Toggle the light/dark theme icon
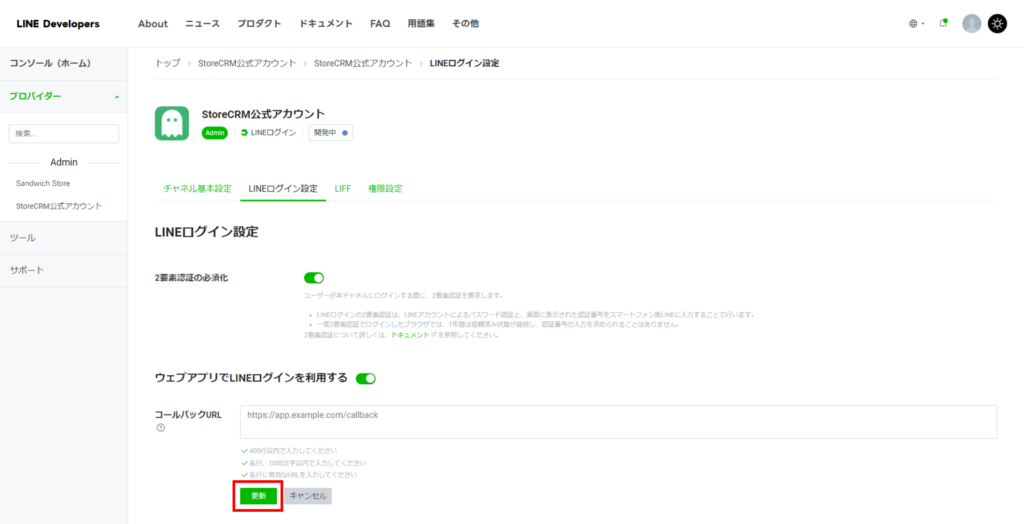The image size is (1024, 524). click(997, 24)
